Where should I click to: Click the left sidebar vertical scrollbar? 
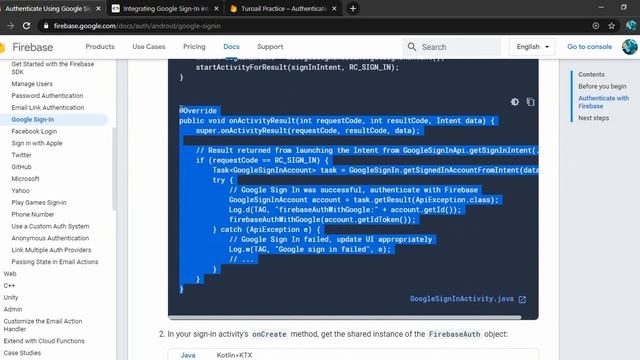point(114,169)
